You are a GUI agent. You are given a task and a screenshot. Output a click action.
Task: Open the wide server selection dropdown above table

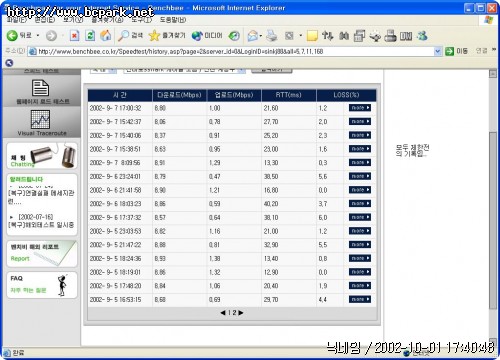point(184,70)
